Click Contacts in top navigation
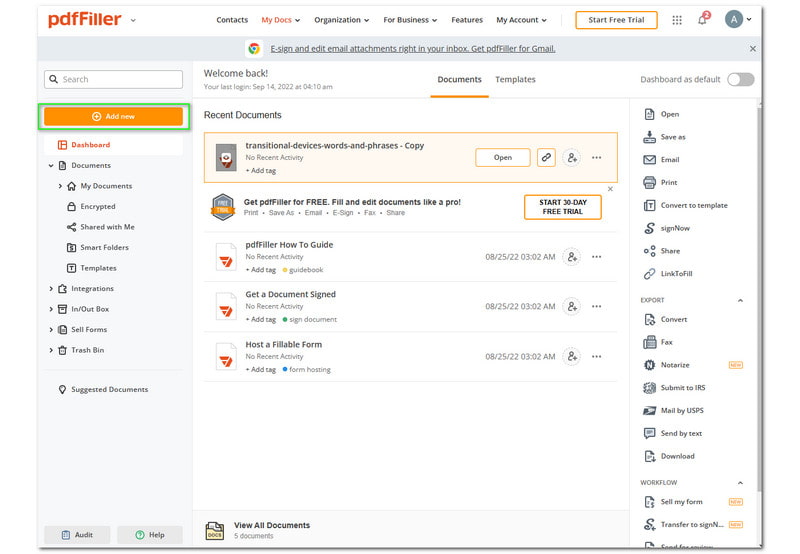Image resolution: width=800 pixels, height=554 pixels. (232, 20)
